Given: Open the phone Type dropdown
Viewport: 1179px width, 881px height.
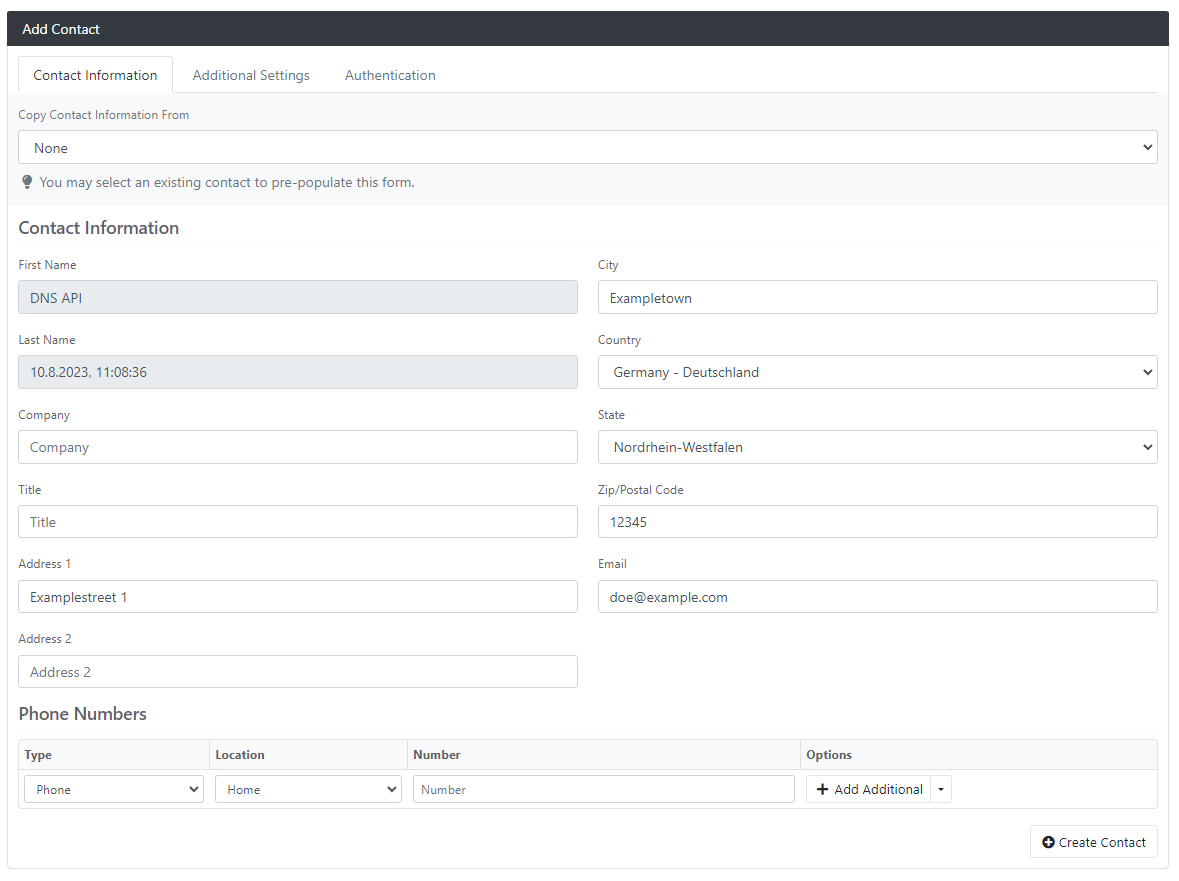Looking at the screenshot, I should tap(114, 789).
